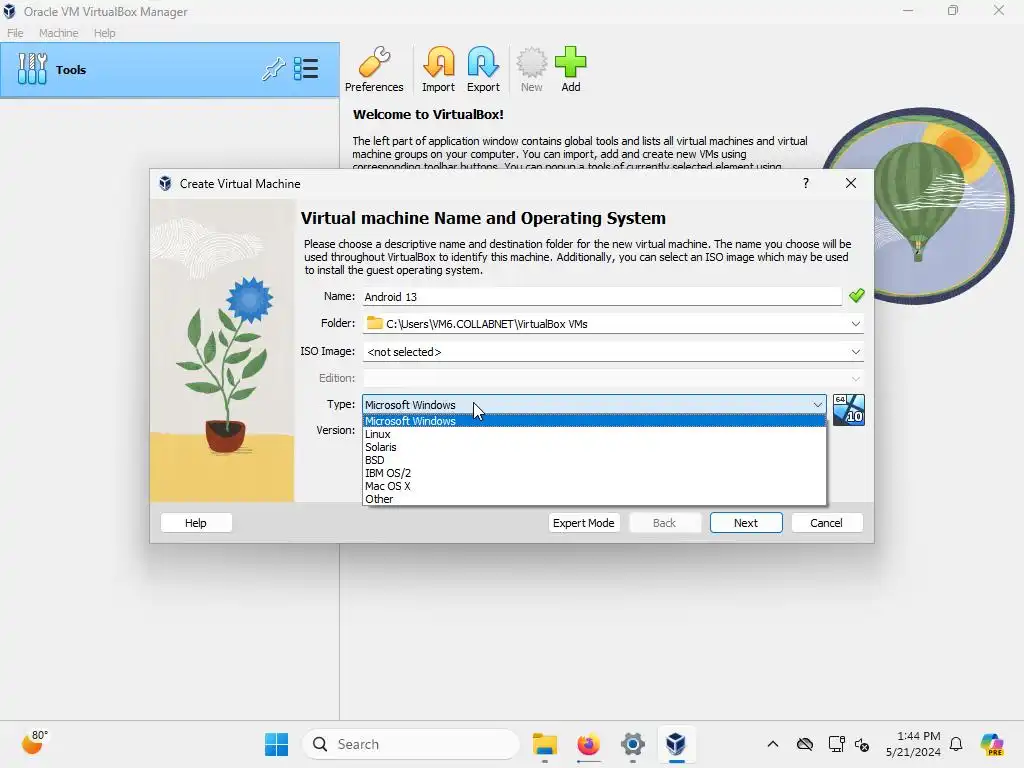
Task: Choose BSD from the Type list
Action: 594,460
